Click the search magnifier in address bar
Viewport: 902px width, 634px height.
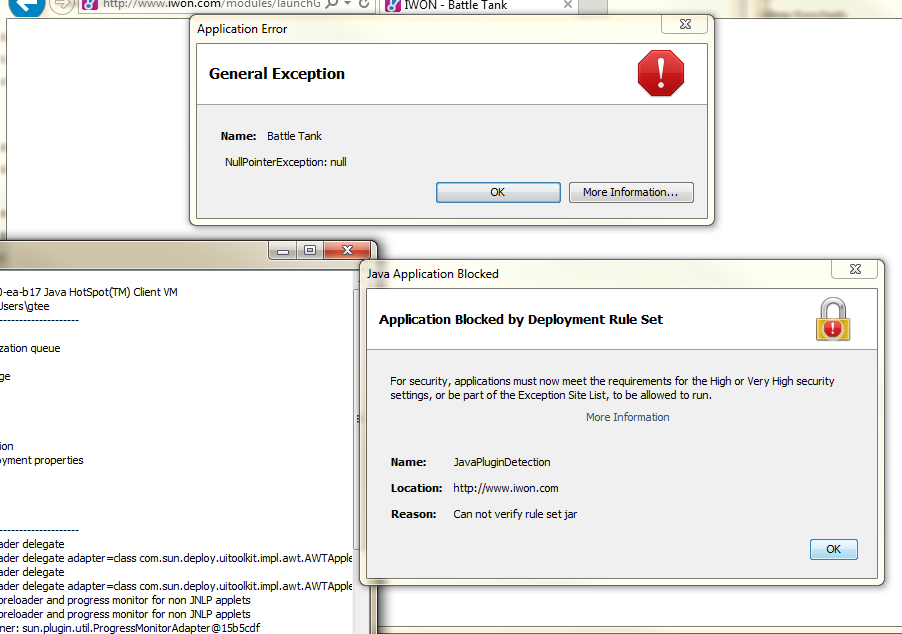tap(329, 5)
